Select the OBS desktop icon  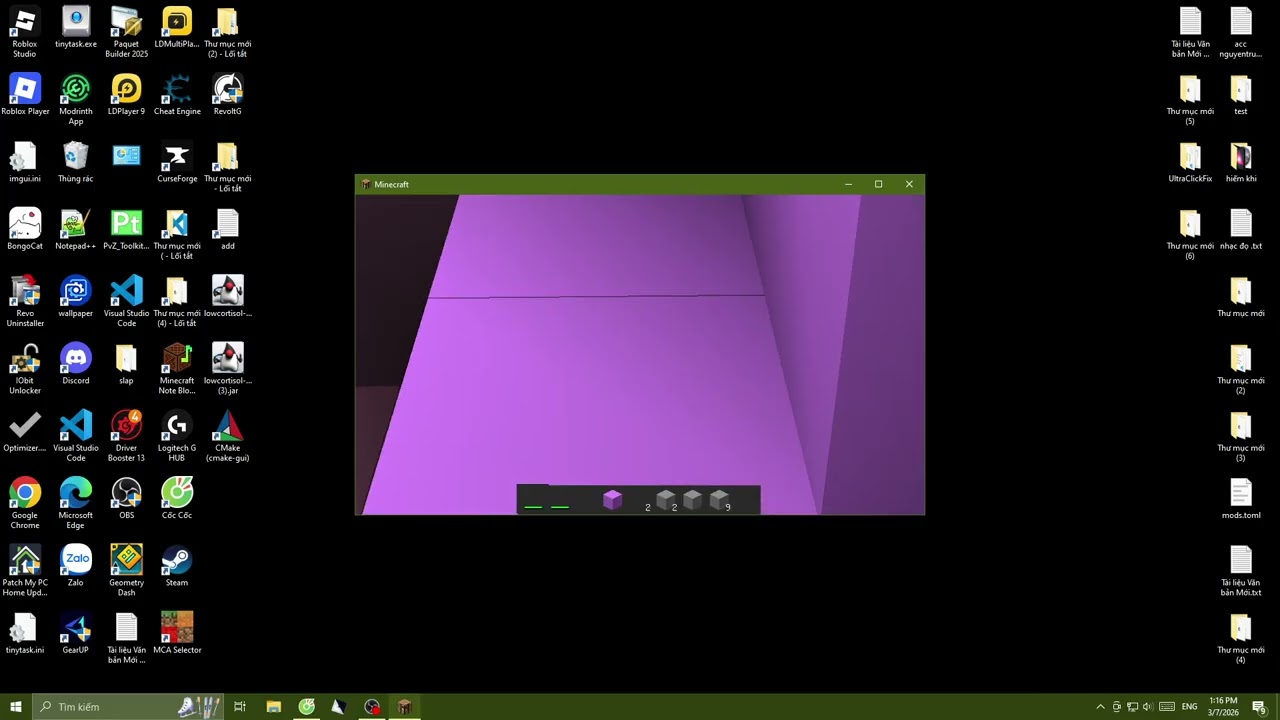pos(126,498)
